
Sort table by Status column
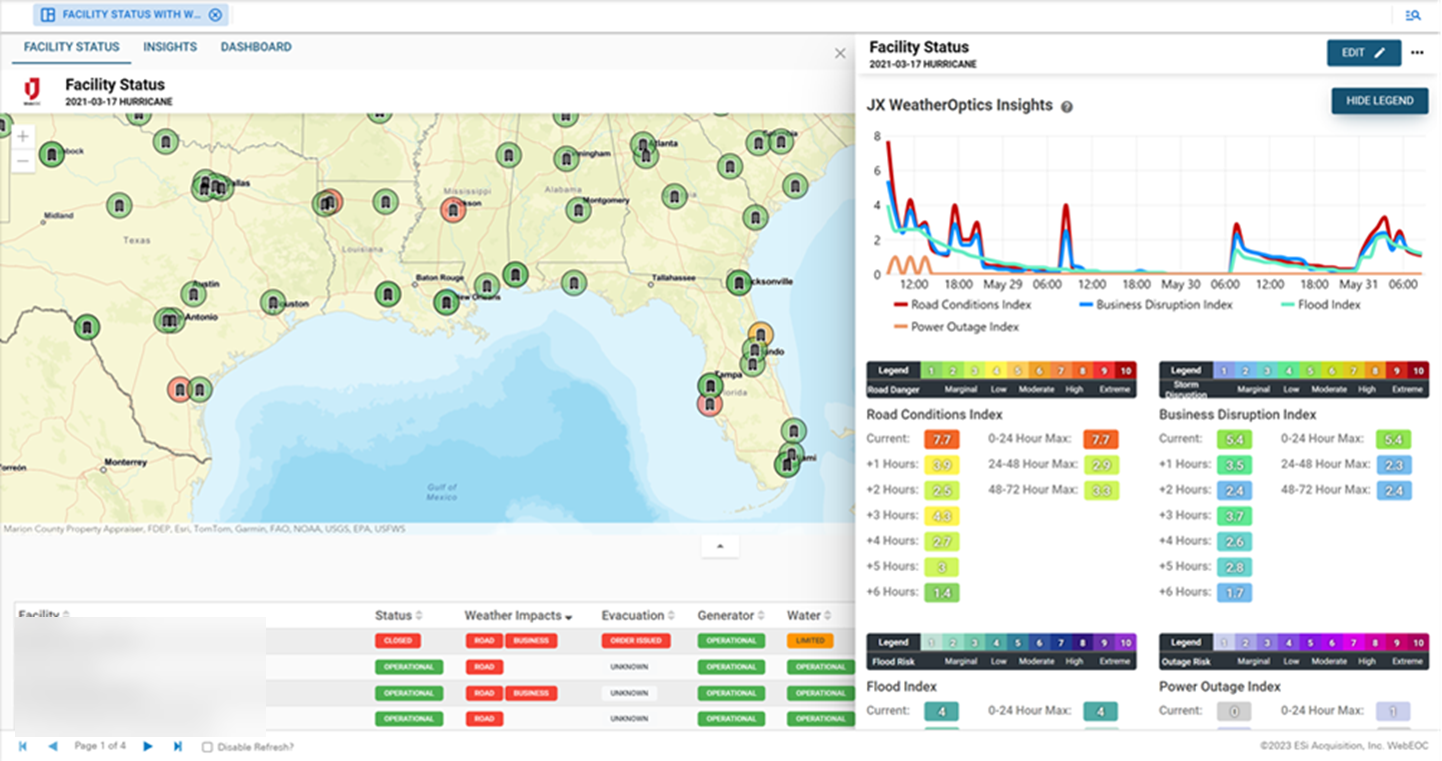pos(398,616)
